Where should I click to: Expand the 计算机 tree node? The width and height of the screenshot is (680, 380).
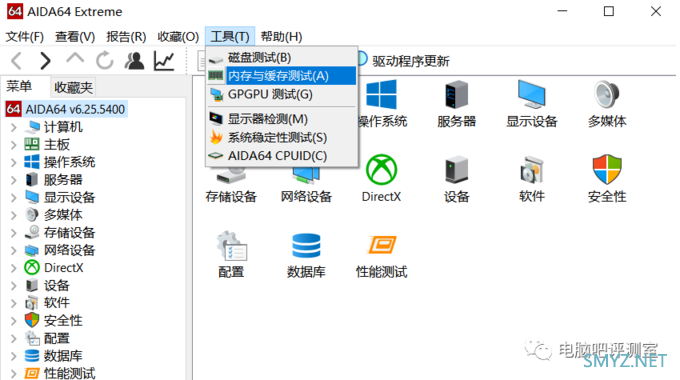click(14, 128)
